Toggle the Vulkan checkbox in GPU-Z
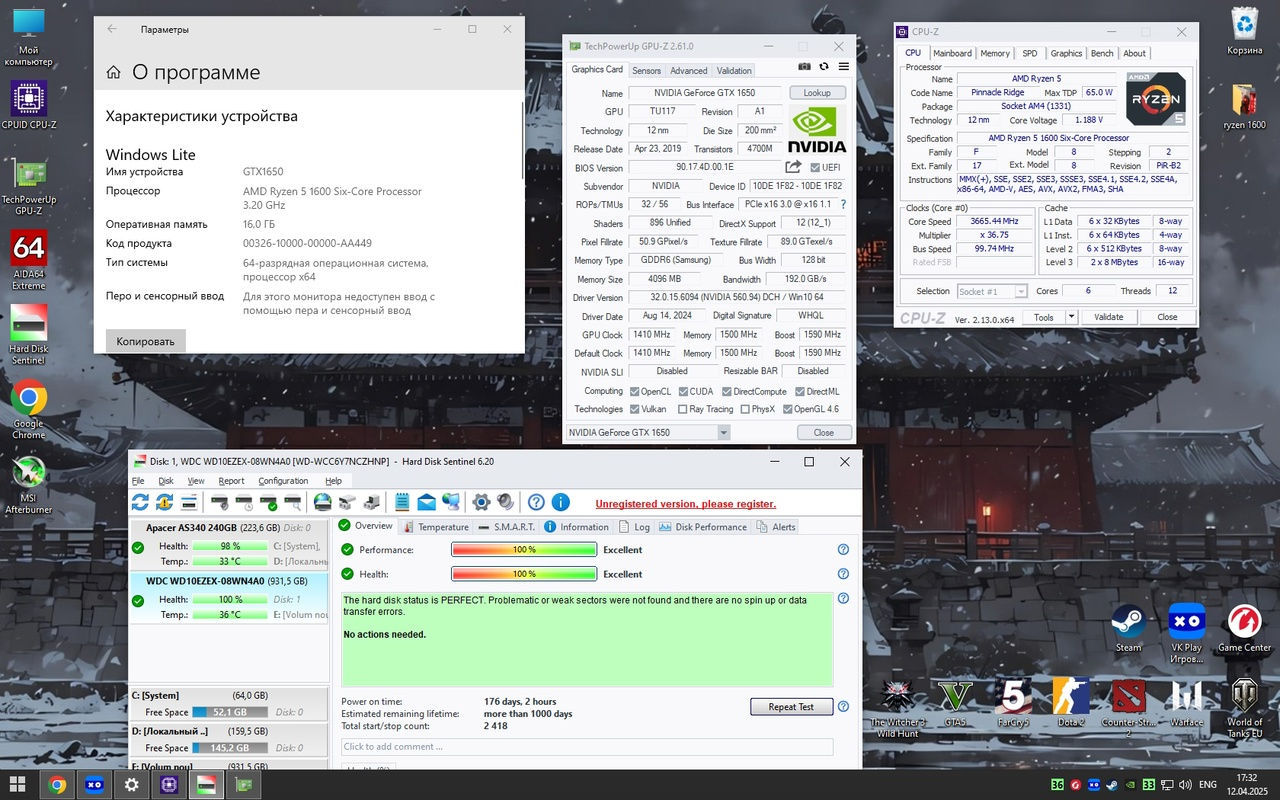Image resolution: width=1280 pixels, height=800 pixels. tap(635, 409)
